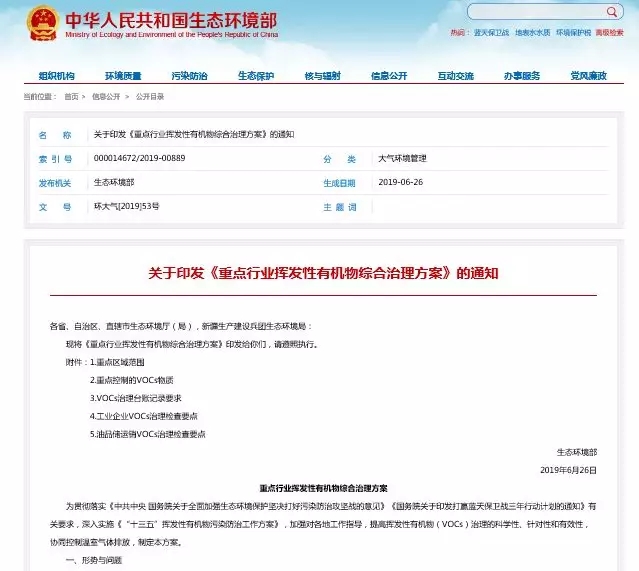The width and height of the screenshot is (639, 571).
Task: Open the 组织机构 navigation menu
Action: click(57, 76)
